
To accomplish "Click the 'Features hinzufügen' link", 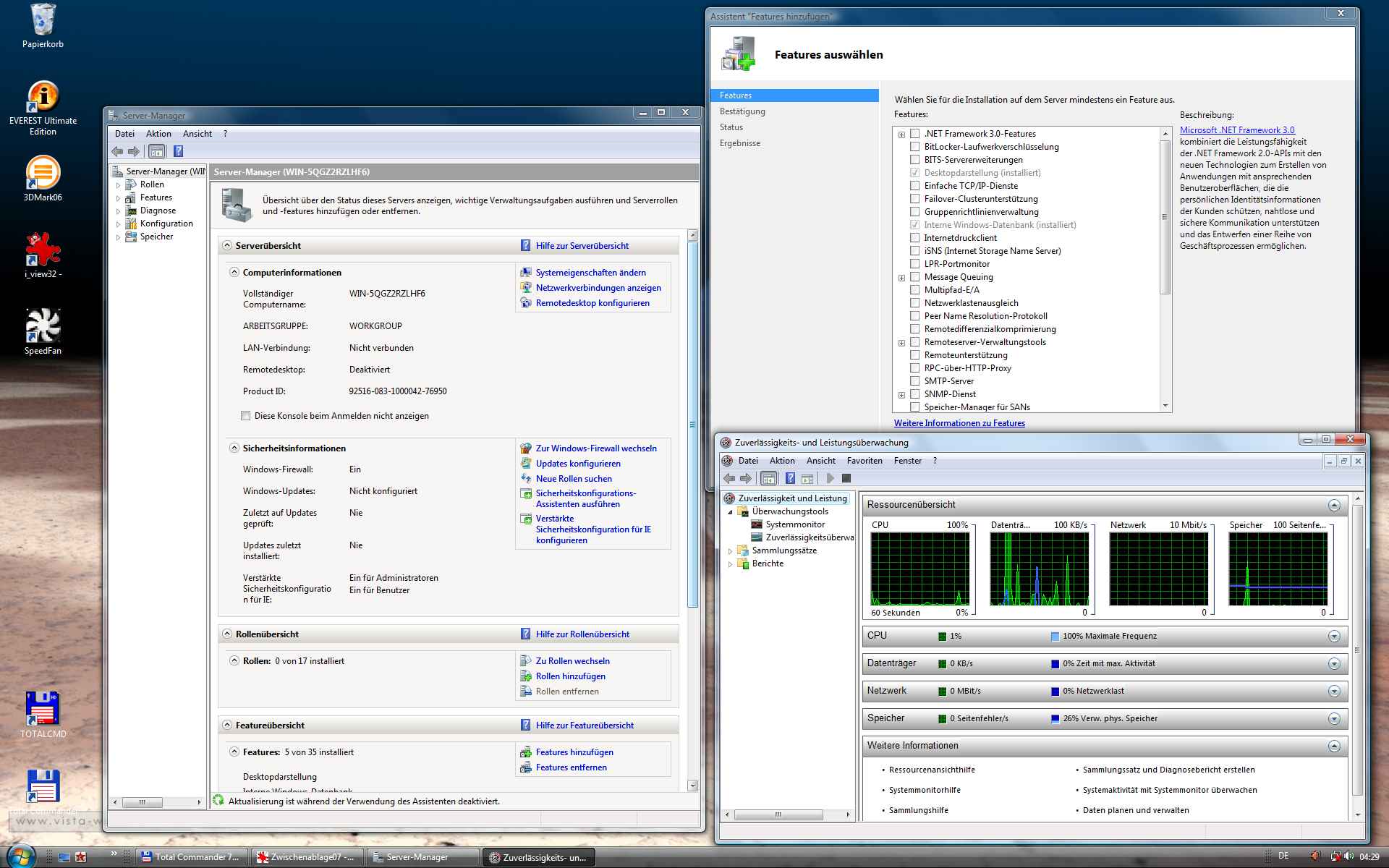I will 574,752.
